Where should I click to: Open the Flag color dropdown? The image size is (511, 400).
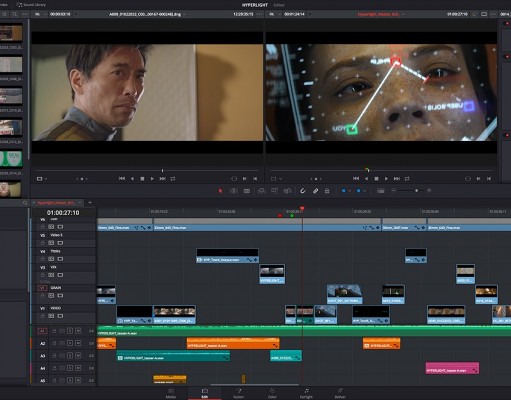pyautogui.click(x=349, y=191)
